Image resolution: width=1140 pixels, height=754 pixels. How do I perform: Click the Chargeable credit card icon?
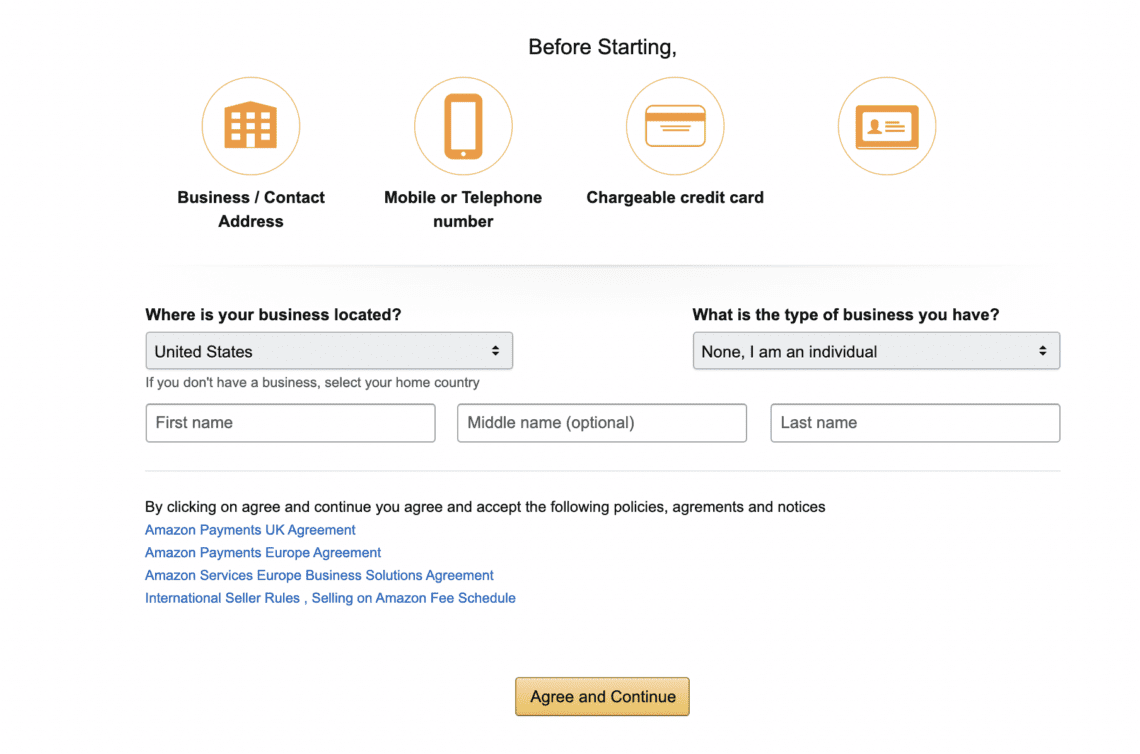pyautogui.click(x=675, y=126)
